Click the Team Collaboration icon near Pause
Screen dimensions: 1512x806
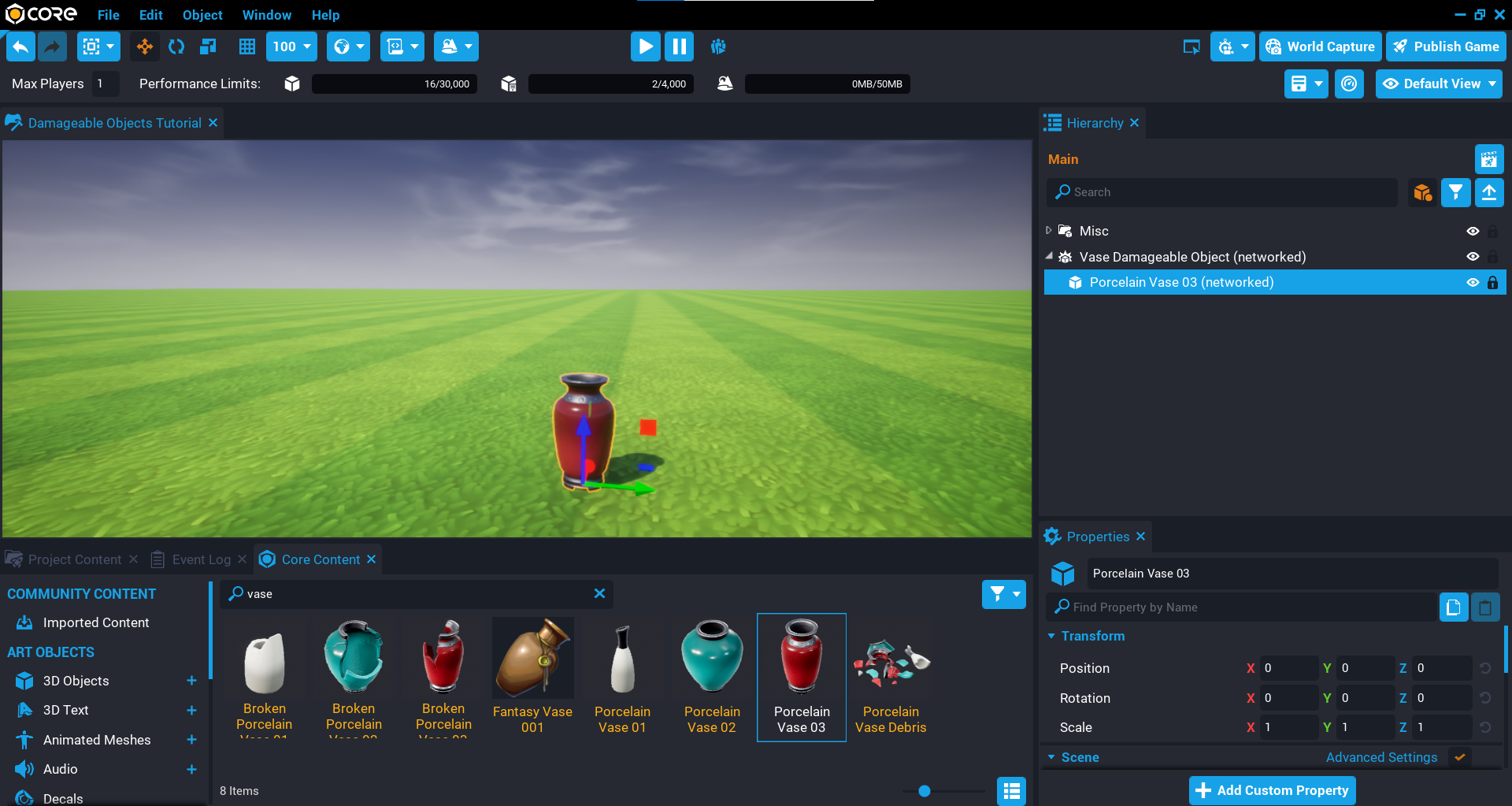[x=718, y=46]
